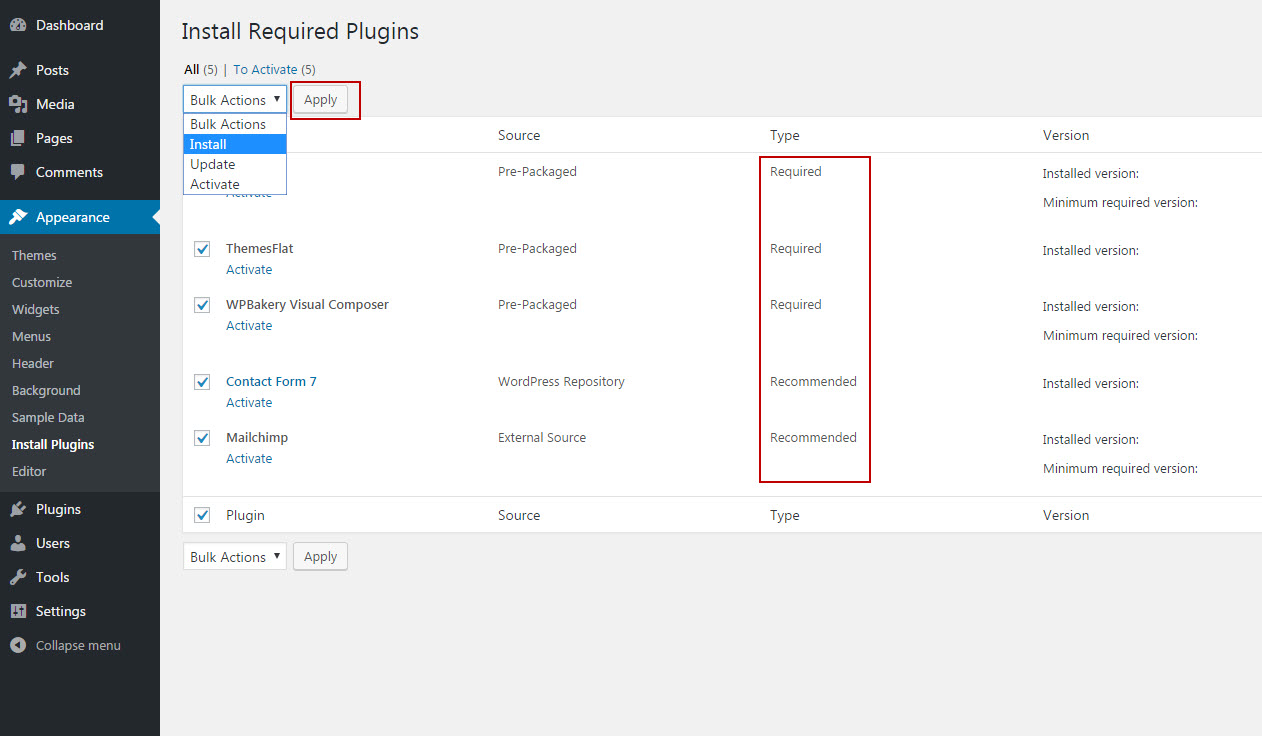Uncheck the Mailchimp plugin checkbox
The width and height of the screenshot is (1262, 736).
[x=202, y=438]
